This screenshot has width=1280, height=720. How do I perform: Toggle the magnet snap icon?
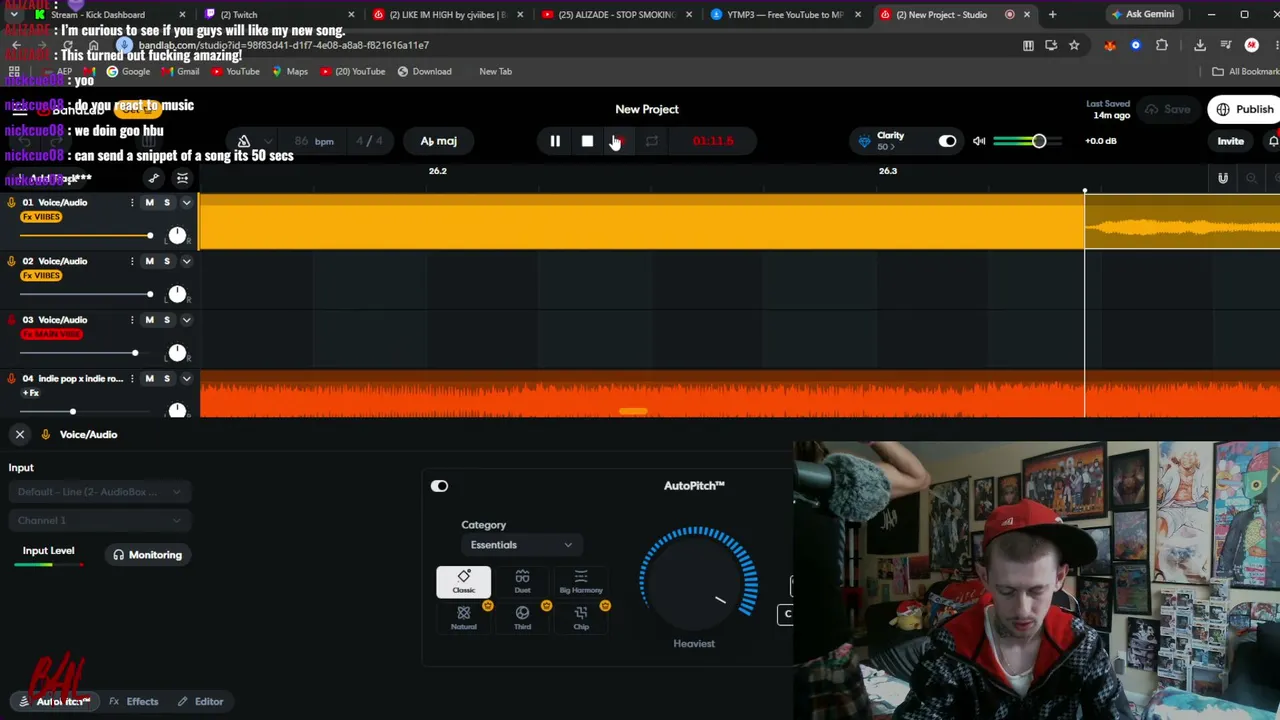[1222, 178]
